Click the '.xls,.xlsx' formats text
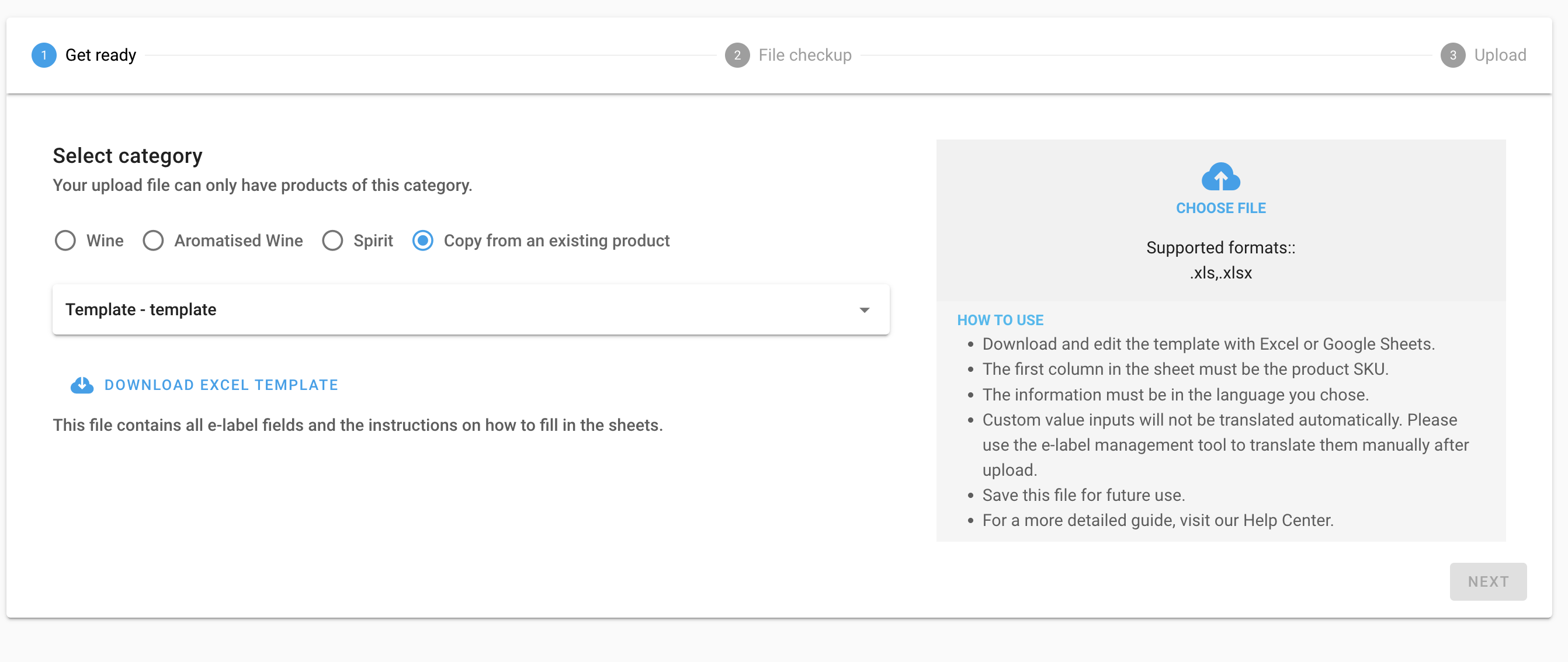The width and height of the screenshot is (1568, 662). pos(1220,273)
